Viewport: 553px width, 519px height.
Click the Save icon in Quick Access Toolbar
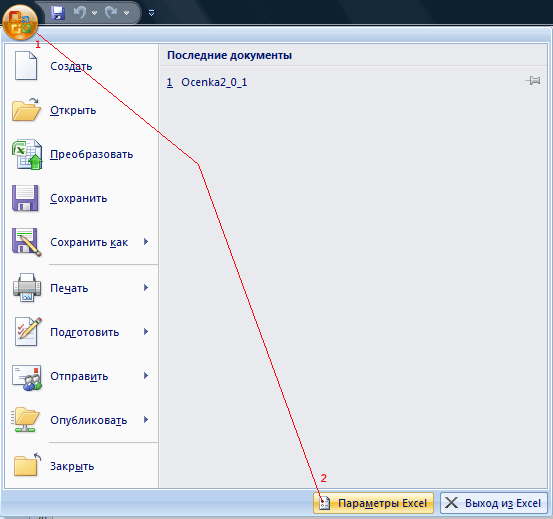[57, 13]
